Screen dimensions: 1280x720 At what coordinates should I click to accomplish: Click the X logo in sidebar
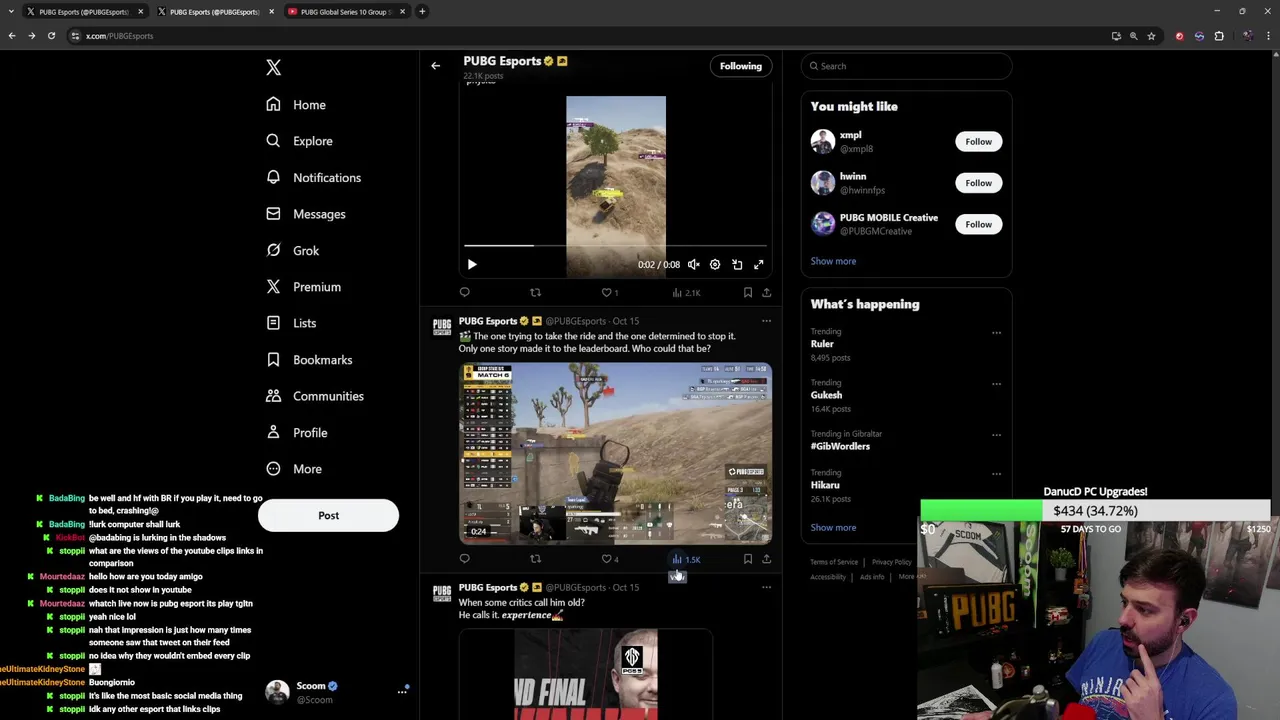pyautogui.click(x=273, y=67)
